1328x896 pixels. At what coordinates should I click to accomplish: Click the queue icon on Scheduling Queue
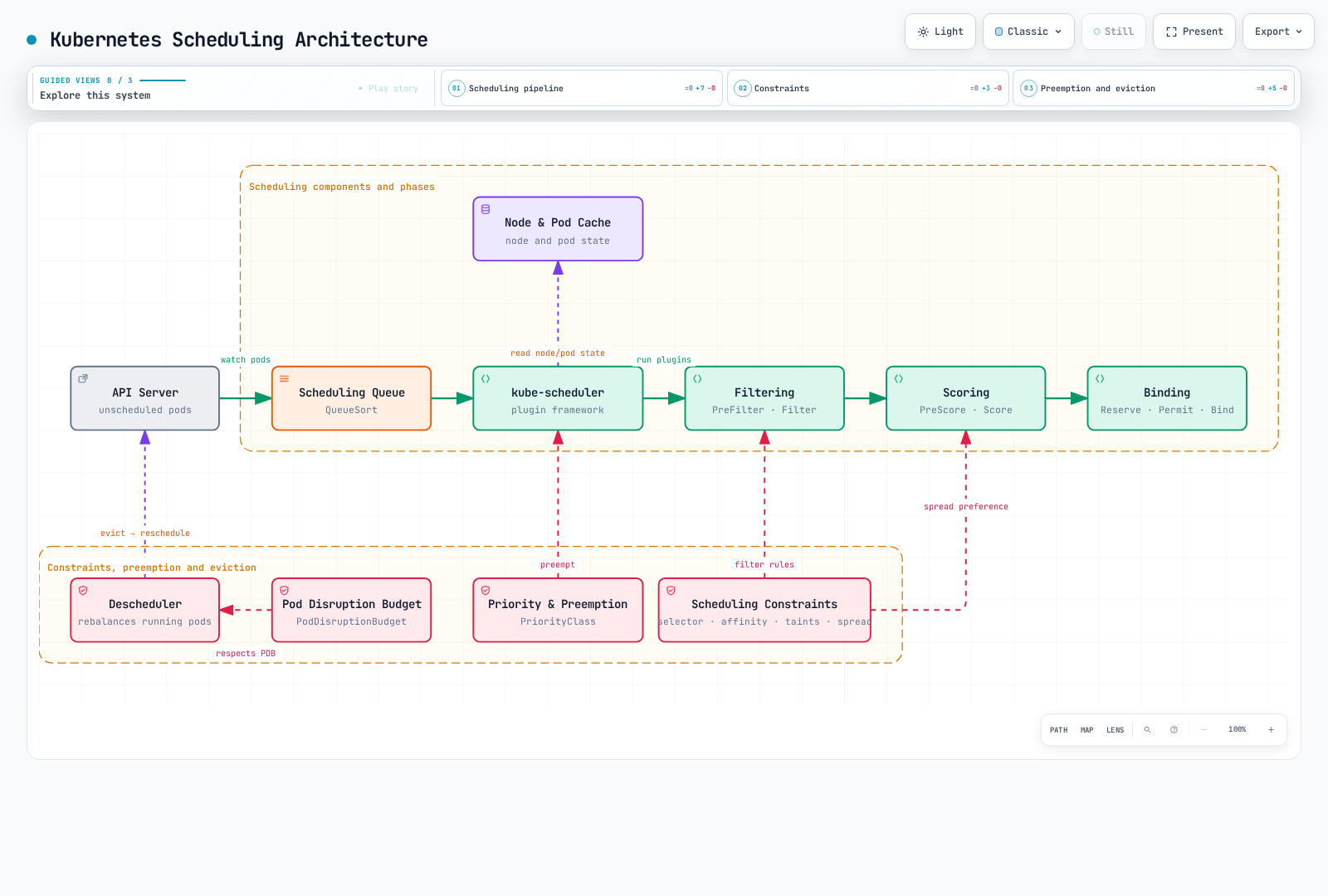[x=284, y=378]
